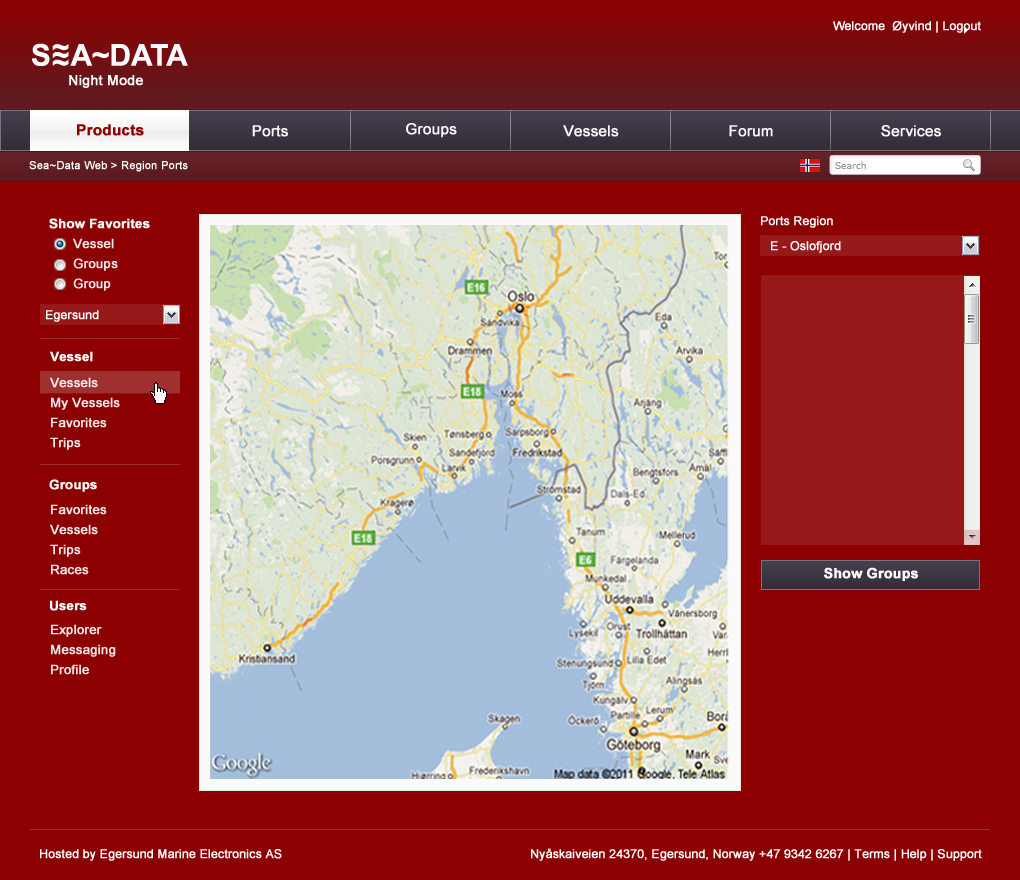Click the Norwegian flag language icon

(810, 165)
